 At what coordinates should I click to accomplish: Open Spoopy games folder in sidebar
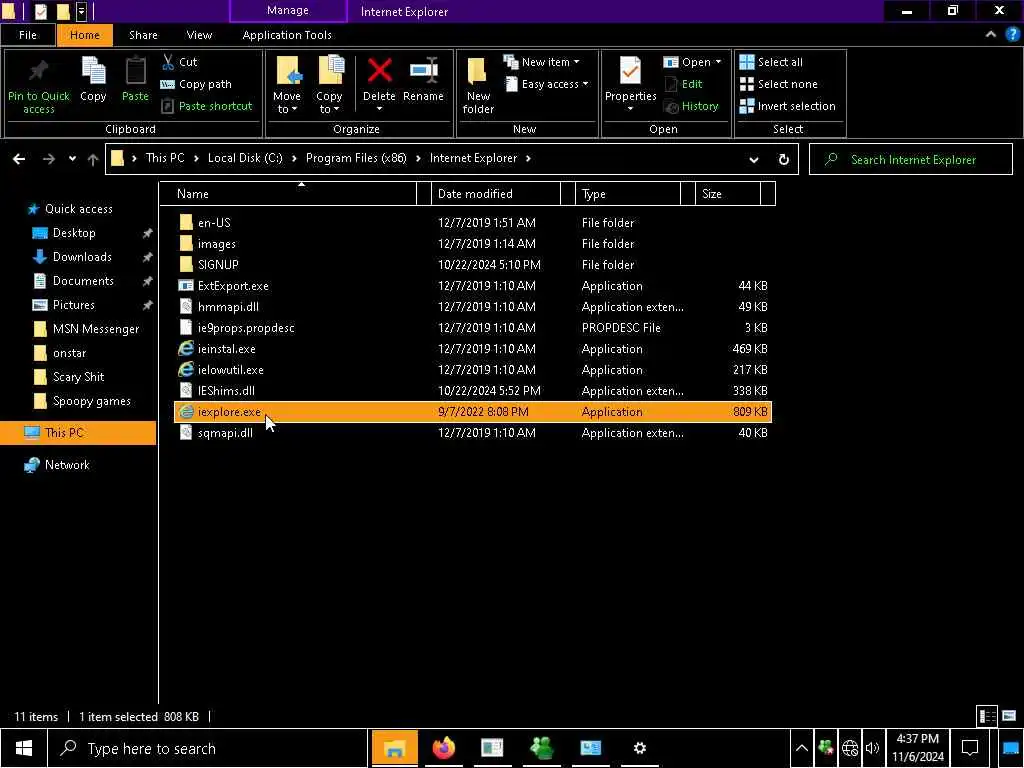[x=91, y=401]
